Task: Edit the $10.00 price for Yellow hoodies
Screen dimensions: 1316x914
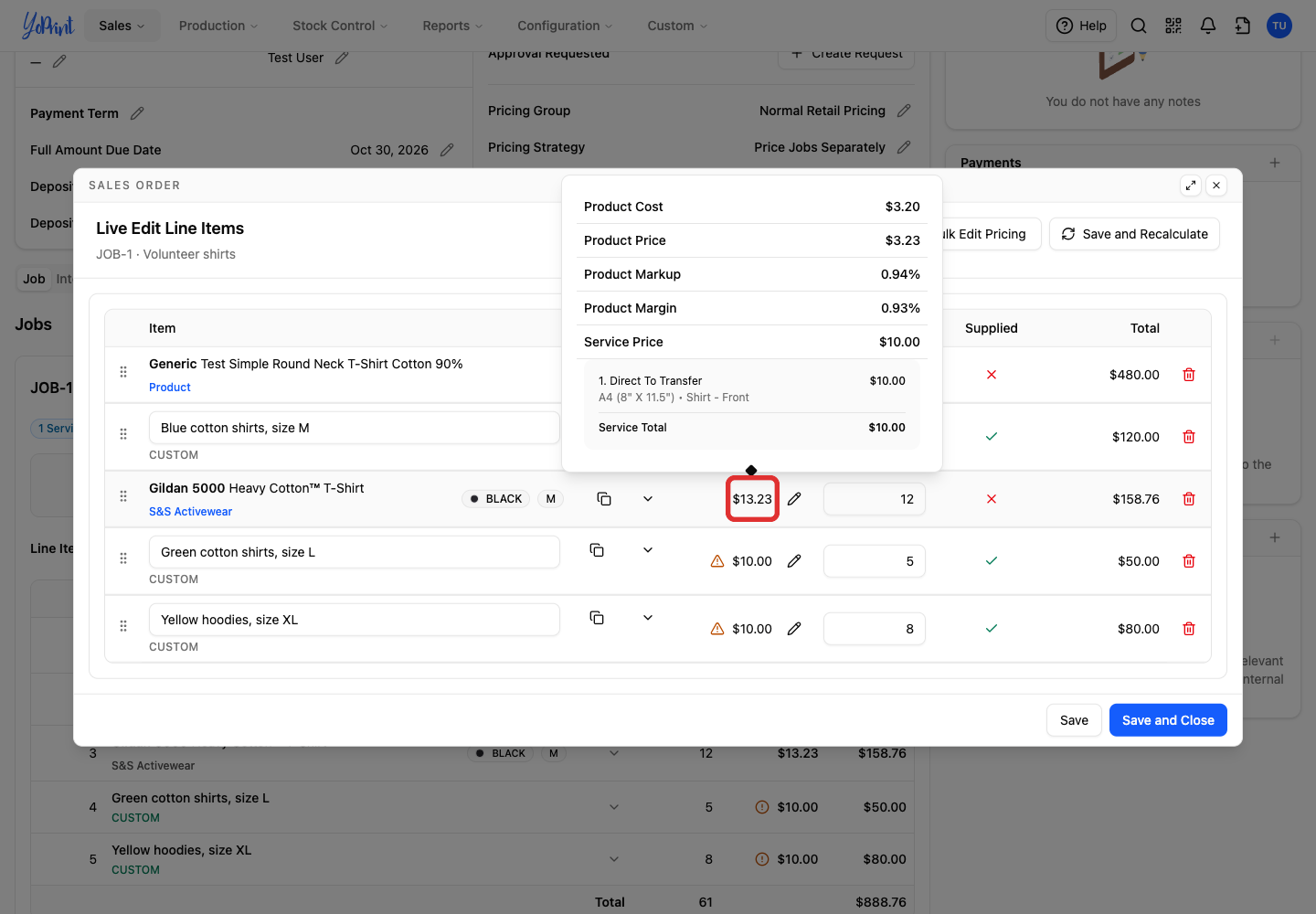Action: (794, 629)
